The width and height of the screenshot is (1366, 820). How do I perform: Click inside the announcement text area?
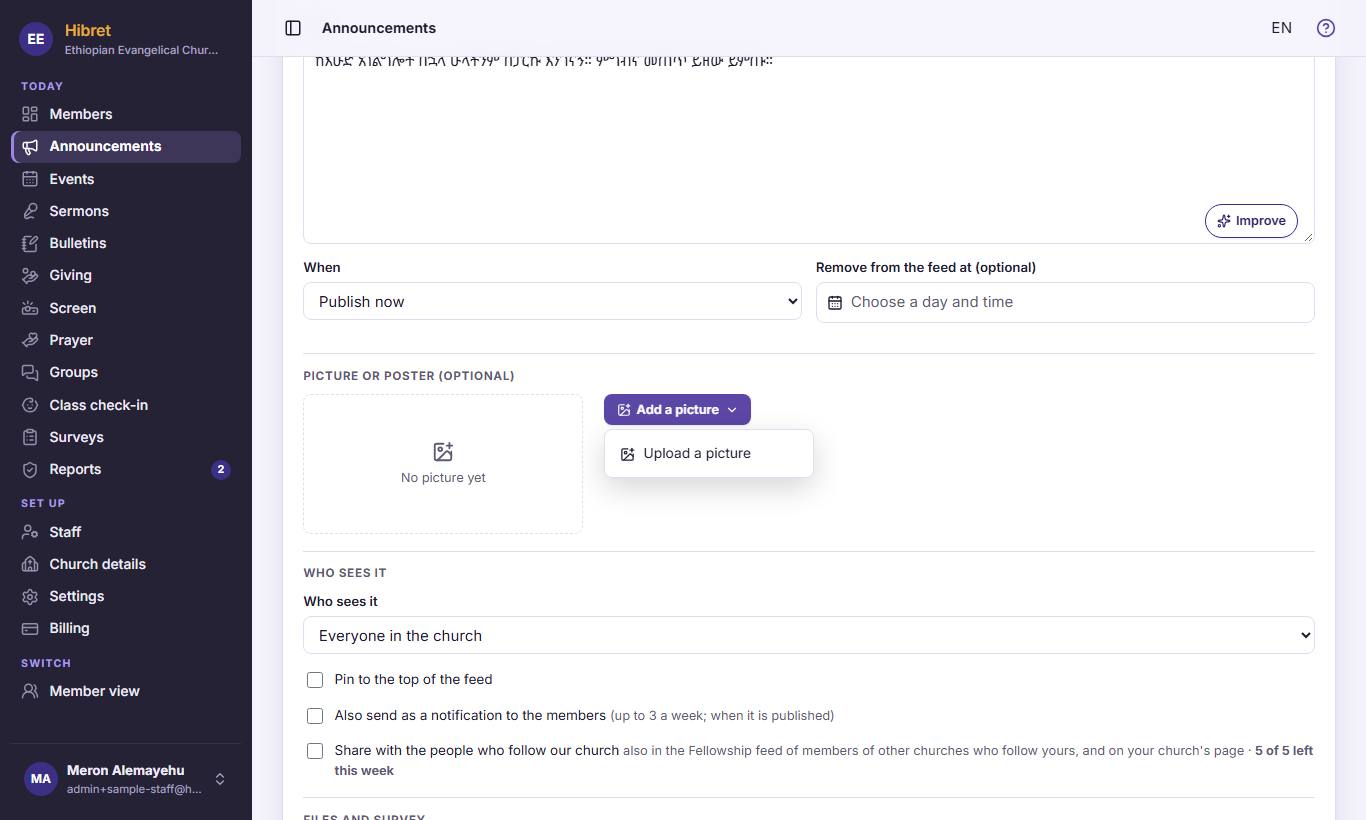808,150
